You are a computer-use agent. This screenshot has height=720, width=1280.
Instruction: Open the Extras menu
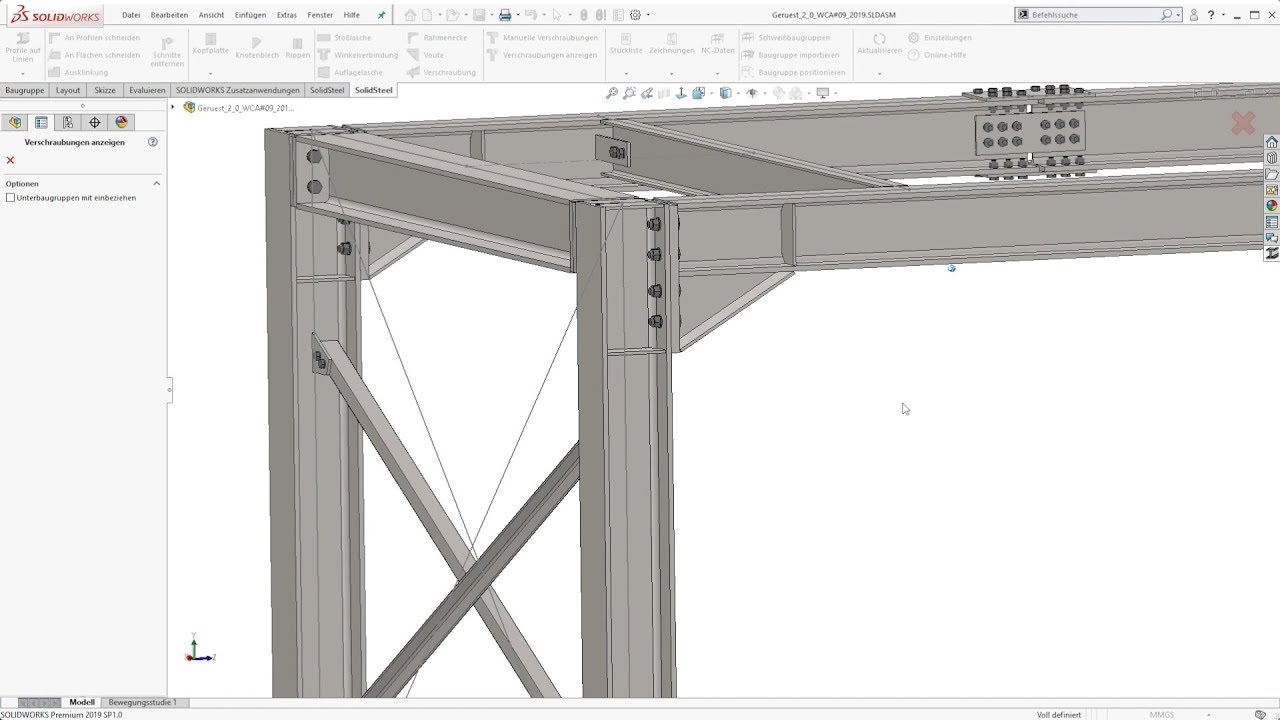pyautogui.click(x=287, y=15)
